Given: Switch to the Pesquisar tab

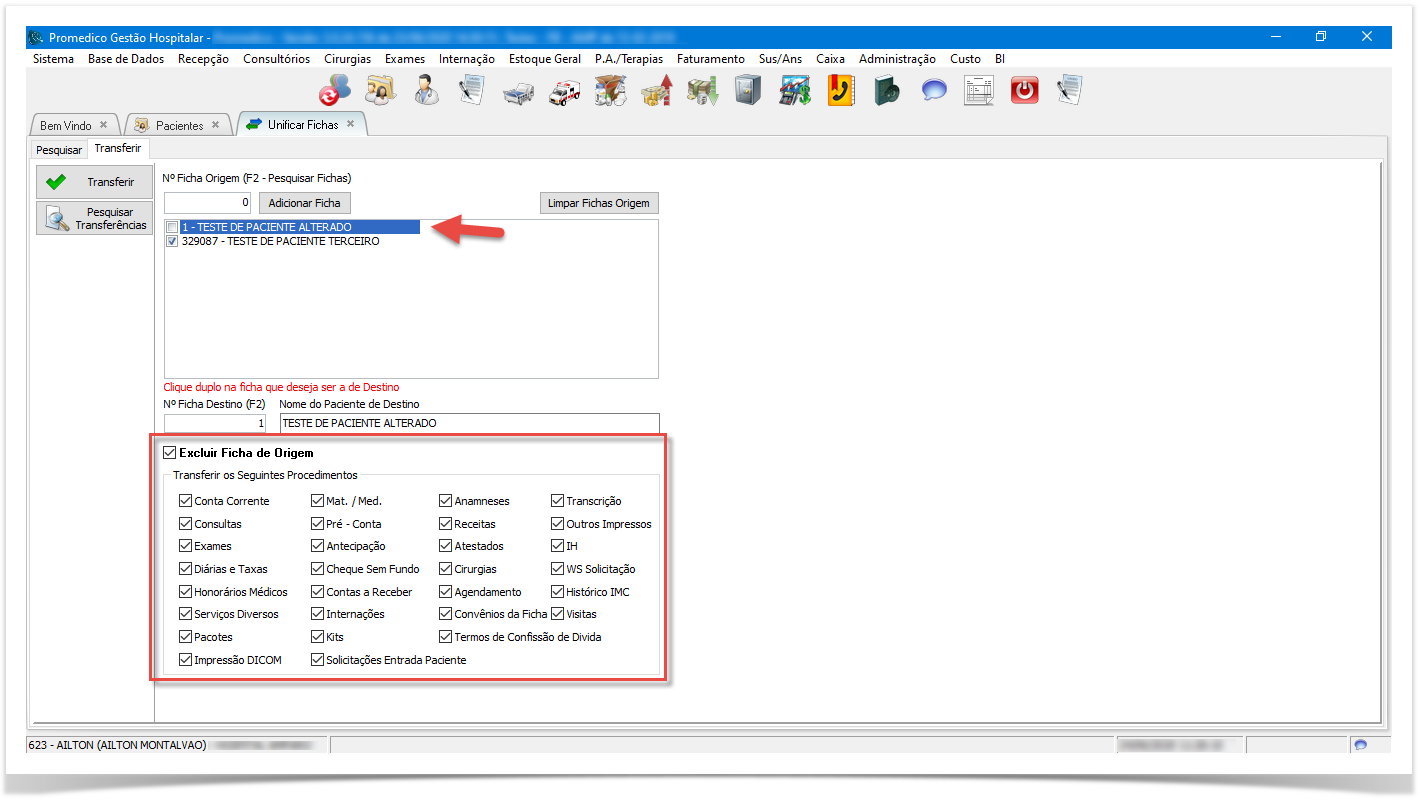Looking at the screenshot, I should point(59,150).
